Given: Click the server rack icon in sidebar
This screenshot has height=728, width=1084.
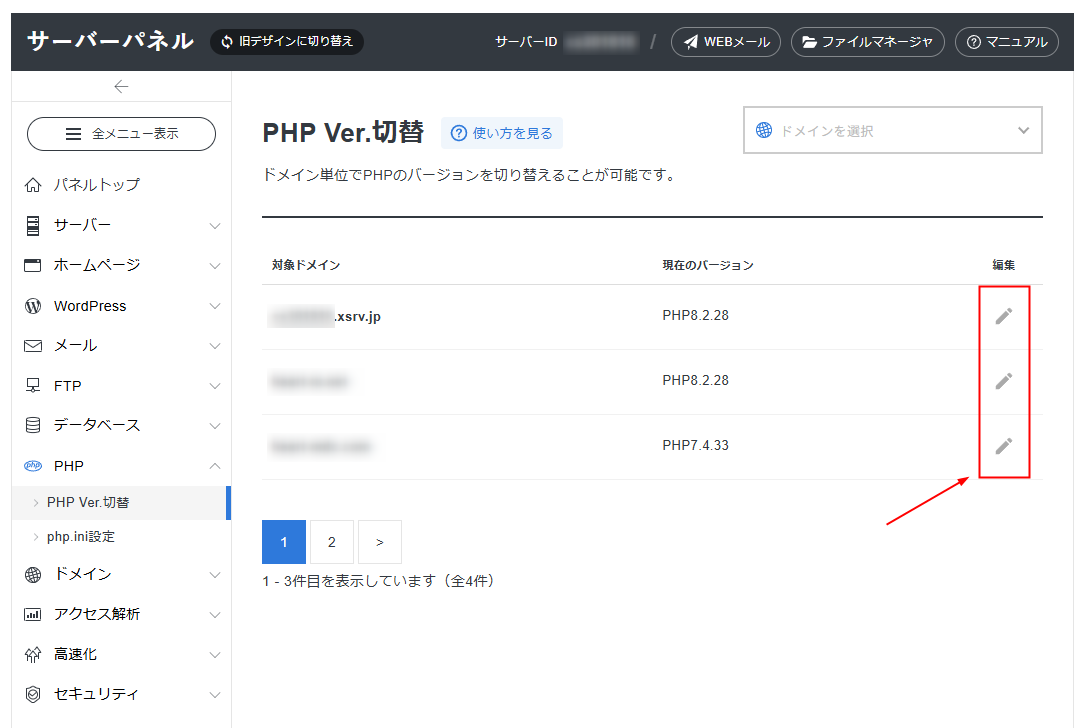Looking at the screenshot, I should [x=32, y=225].
